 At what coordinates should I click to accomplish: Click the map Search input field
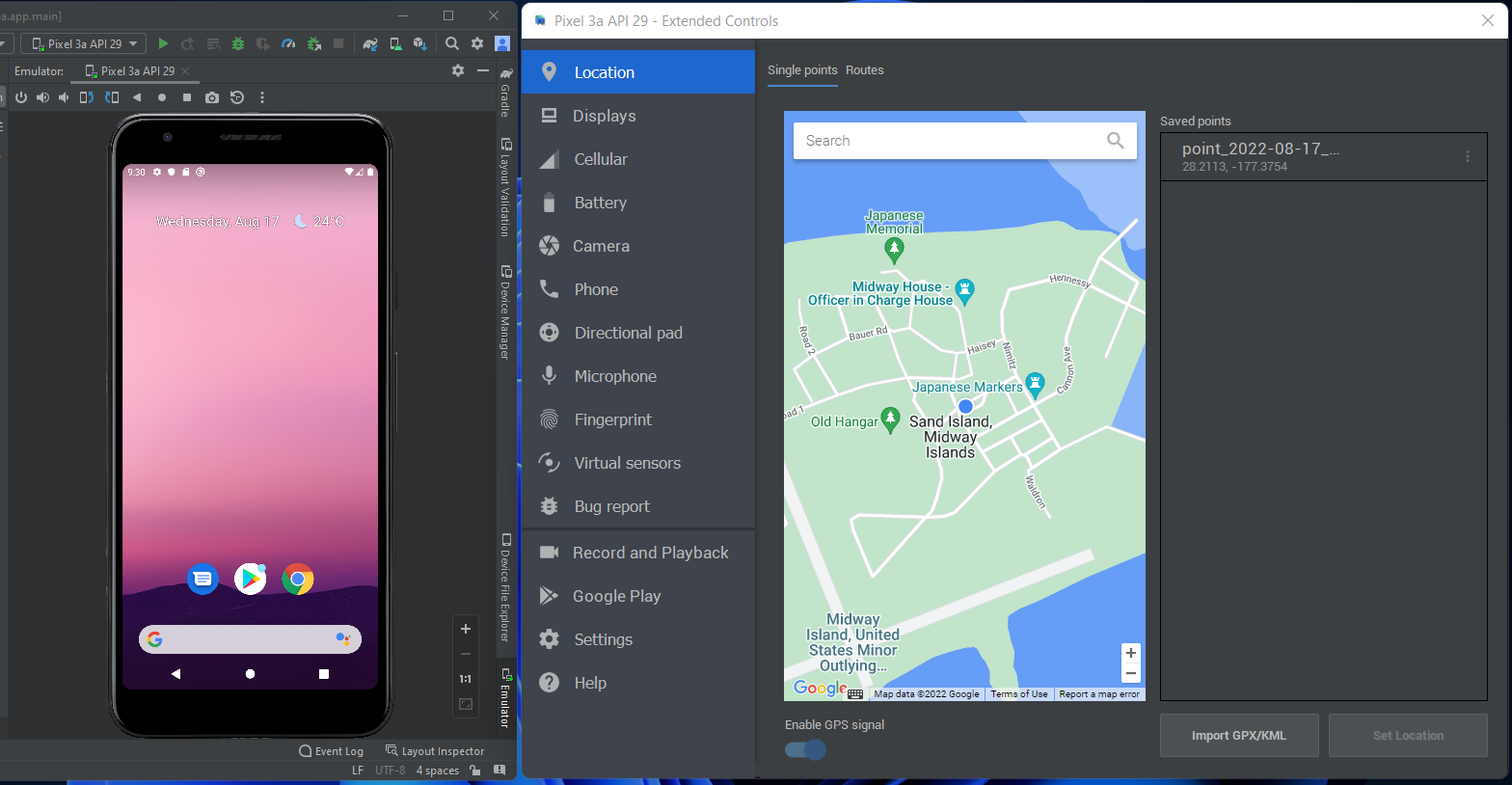coord(964,141)
